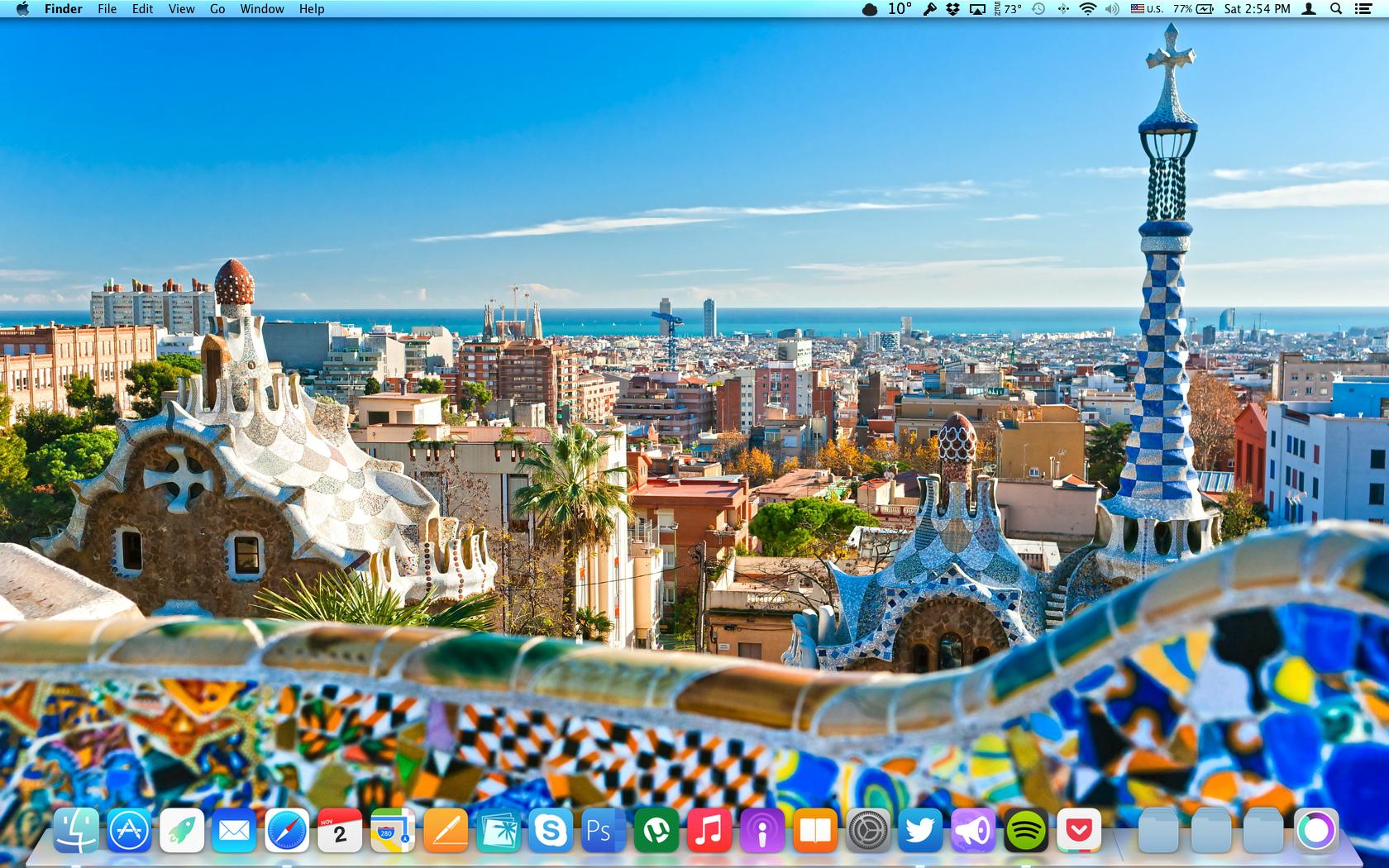Launch iBooks from the Dock
Screen dimensions: 1389x868
click(x=815, y=830)
